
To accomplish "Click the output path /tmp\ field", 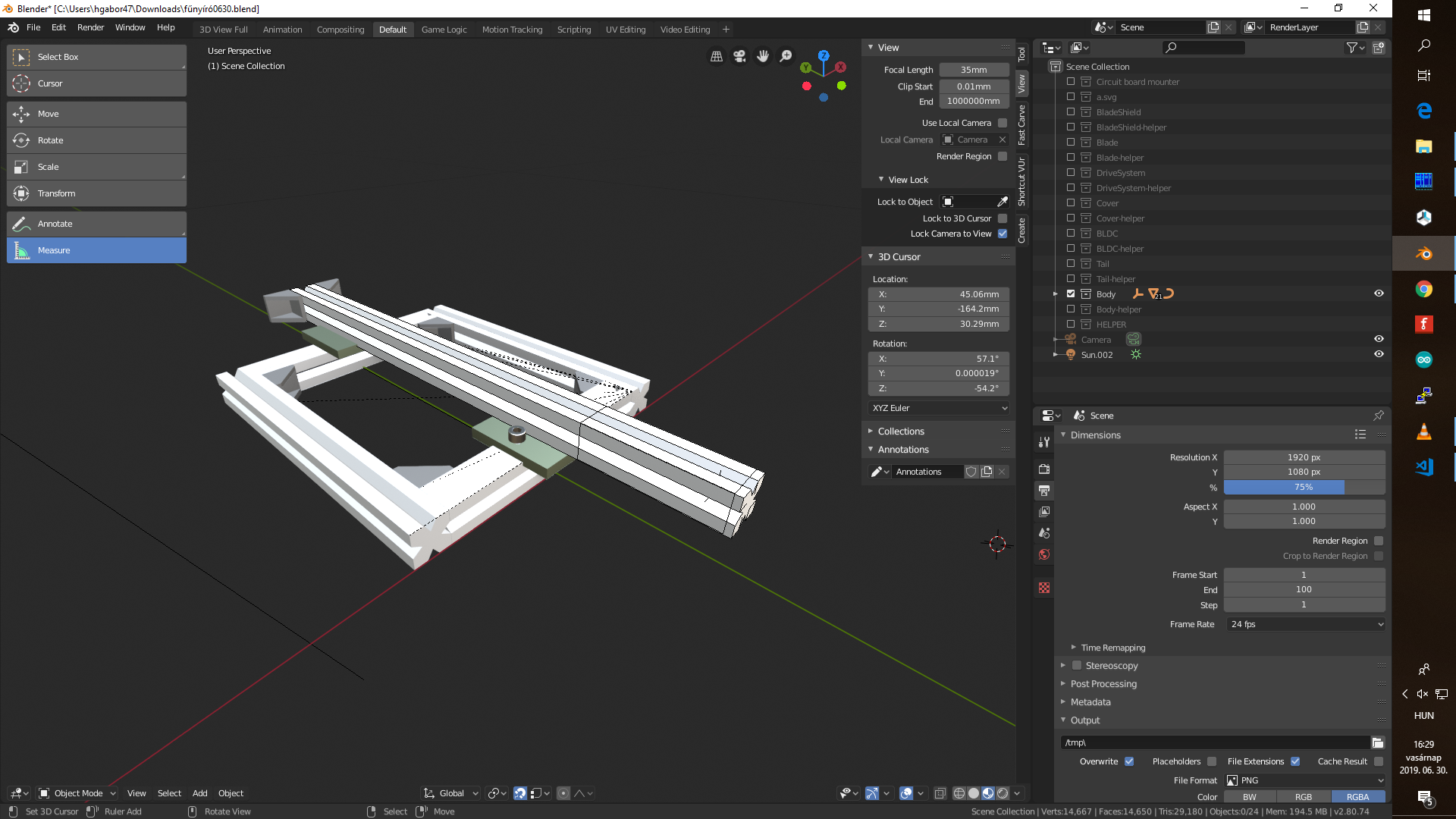I will [1214, 742].
